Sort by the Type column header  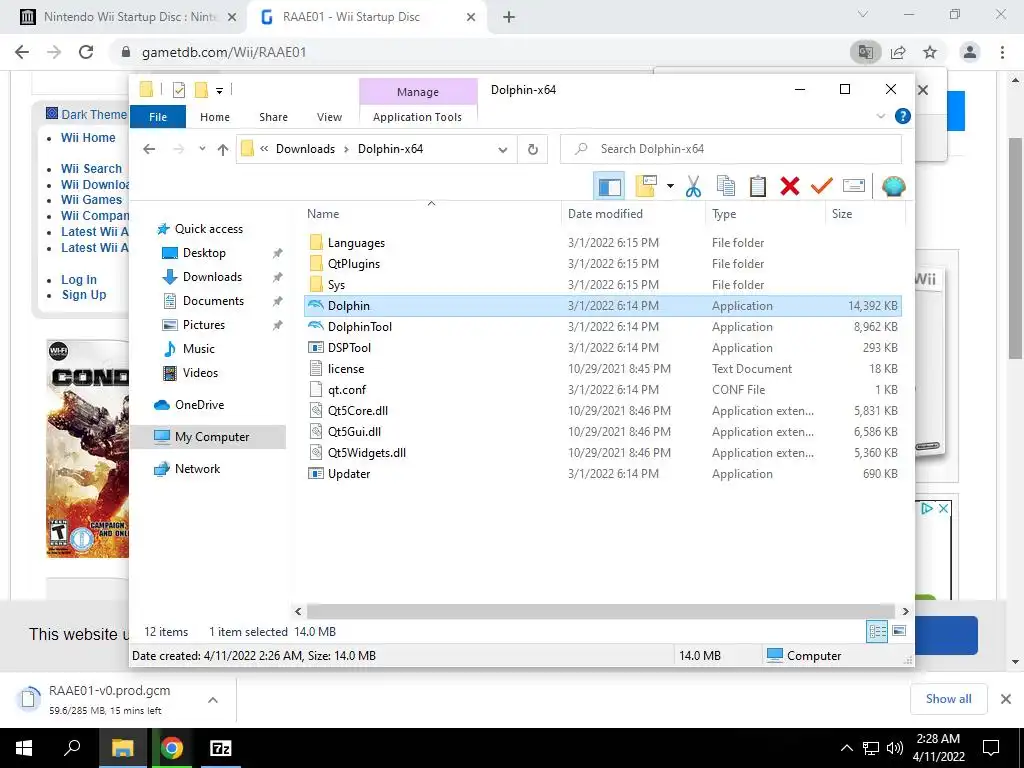pos(765,214)
